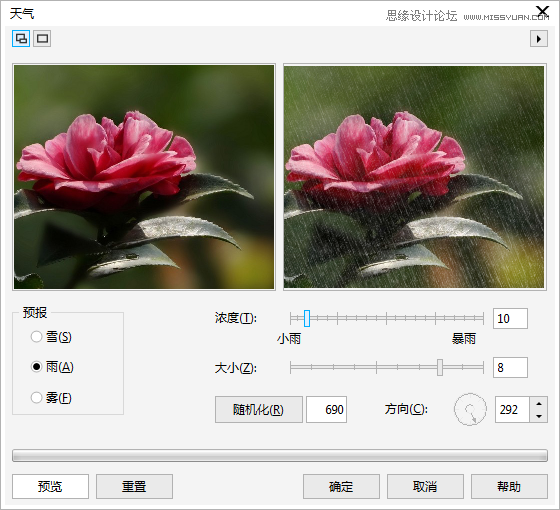Click the 取消 cancel button

coord(425,486)
